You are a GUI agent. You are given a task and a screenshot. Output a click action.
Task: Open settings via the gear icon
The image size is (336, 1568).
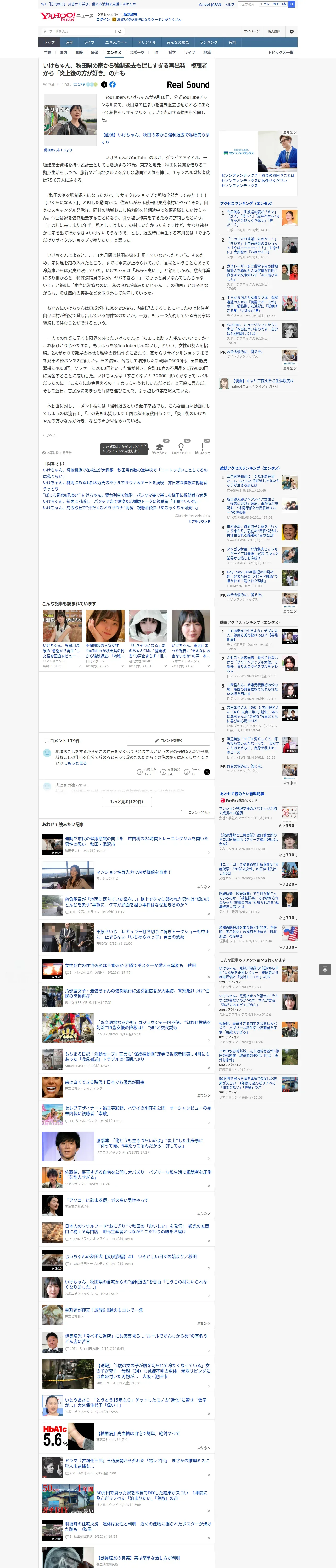coord(292,32)
